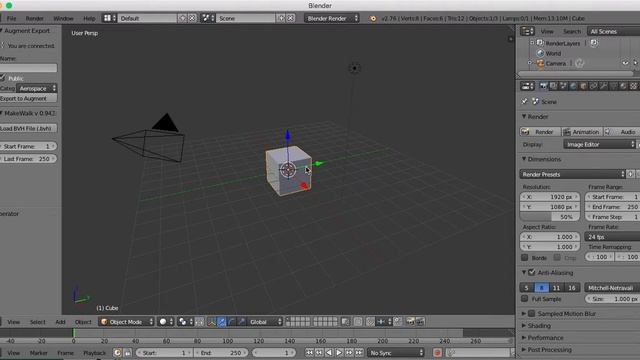Click the Blender logo icon in info header
Screen dimensions: 640x360
point(373,18)
